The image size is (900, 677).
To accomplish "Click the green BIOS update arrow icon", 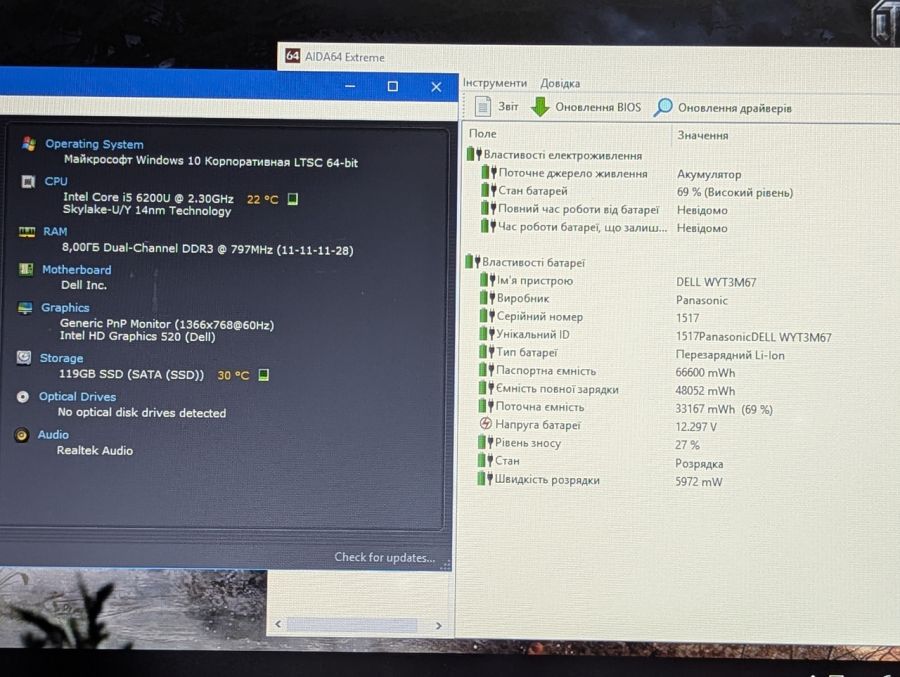I will [x=540, y=106].
